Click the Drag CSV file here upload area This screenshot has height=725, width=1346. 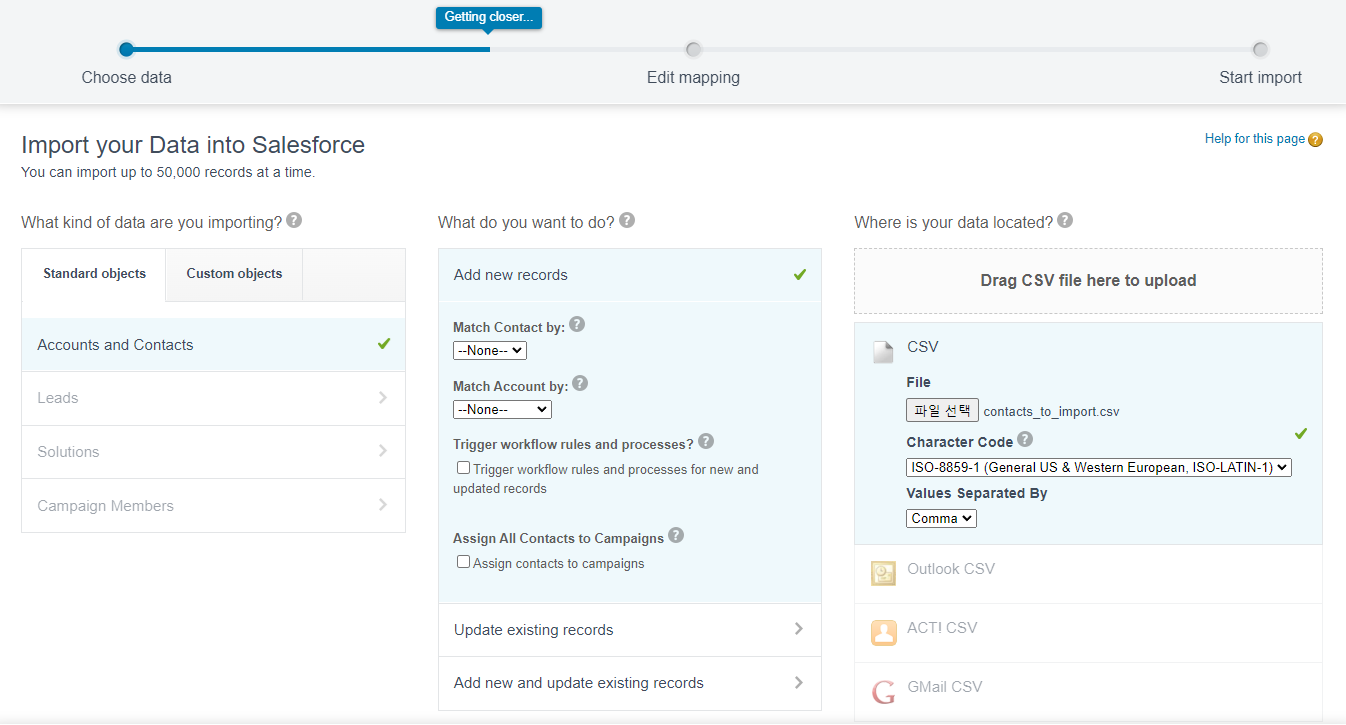(1088, 281)
